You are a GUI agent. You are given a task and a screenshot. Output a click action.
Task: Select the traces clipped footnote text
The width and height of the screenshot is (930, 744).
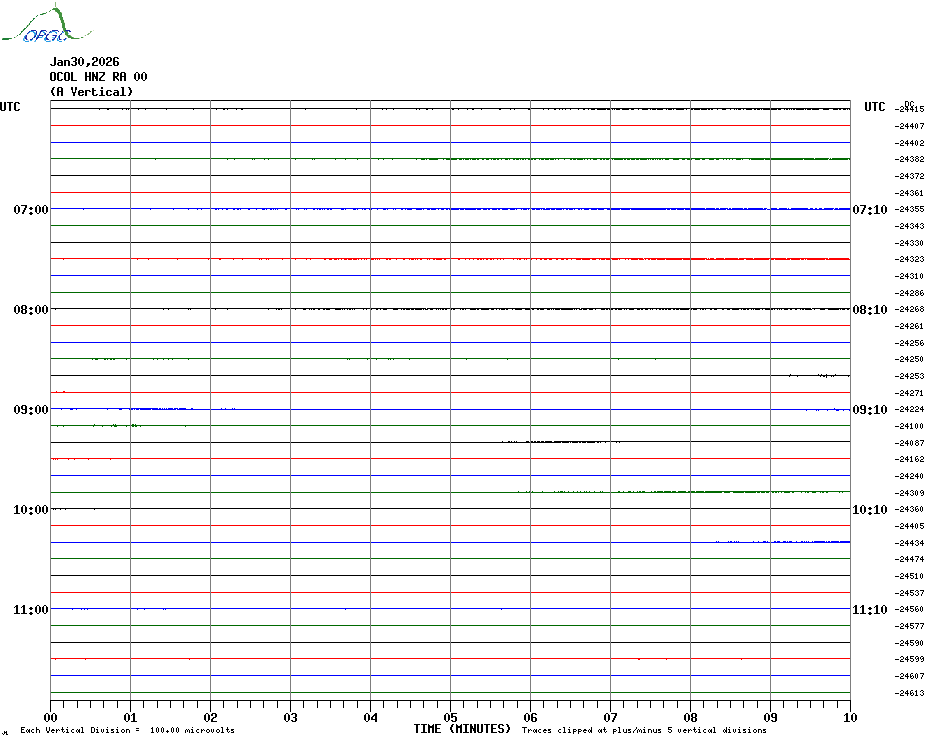click(644, 731)
